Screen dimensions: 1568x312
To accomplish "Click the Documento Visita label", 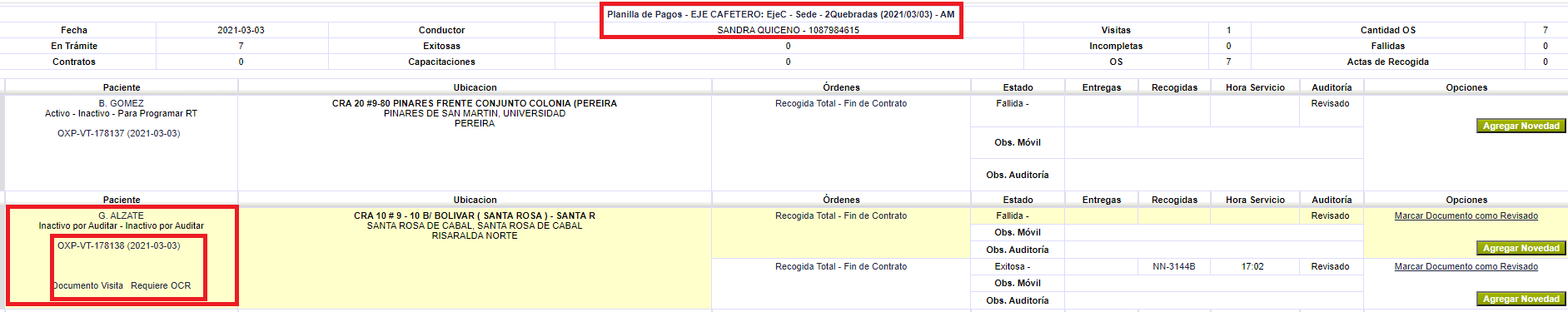I will pyautogui.click(x=87, y=285).
